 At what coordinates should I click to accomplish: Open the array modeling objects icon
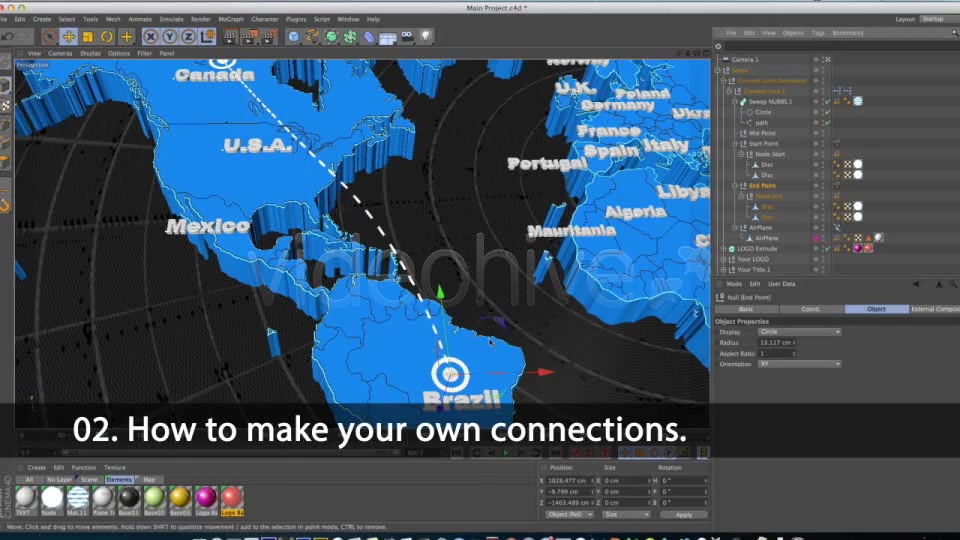[x=350, y=37]
